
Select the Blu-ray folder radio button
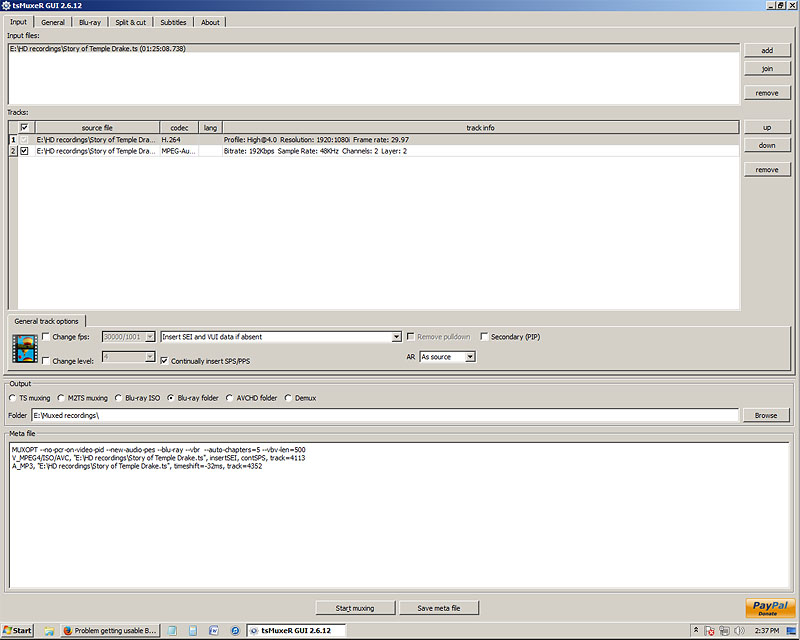coord(171,398)
